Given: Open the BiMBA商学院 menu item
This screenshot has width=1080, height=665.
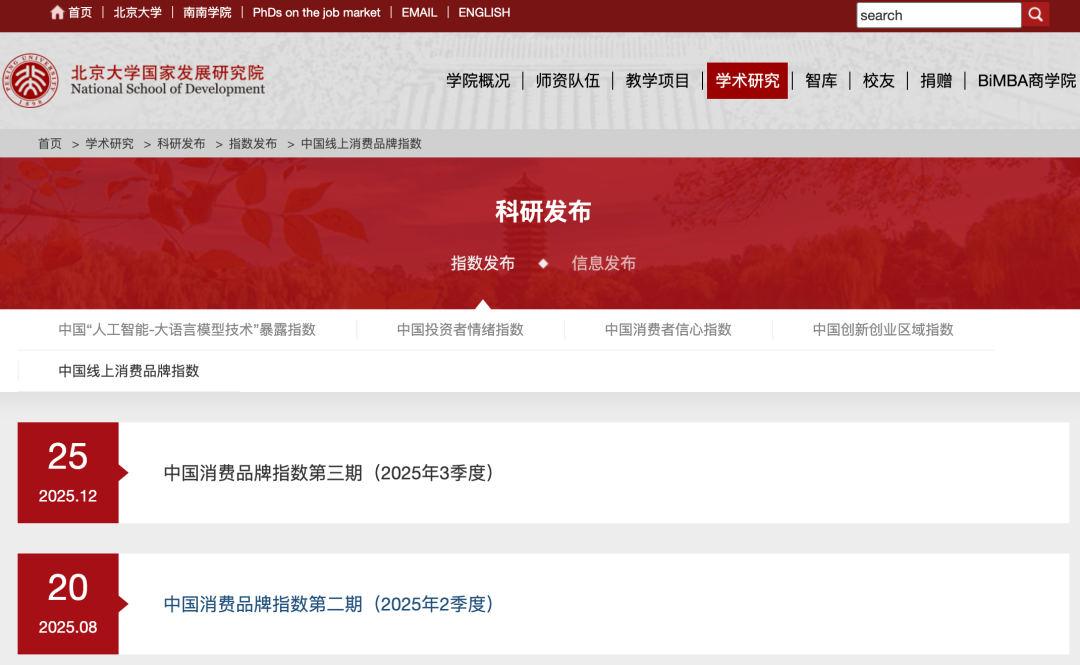Looking at the screenshot, I should [x=1026, y=81].
